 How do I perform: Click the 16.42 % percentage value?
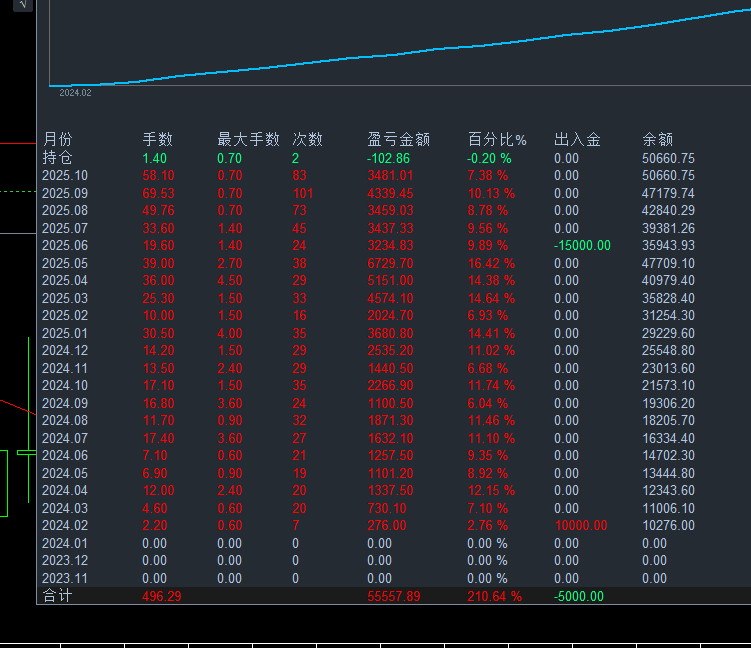pyautogui.click(x=491, y=263)
